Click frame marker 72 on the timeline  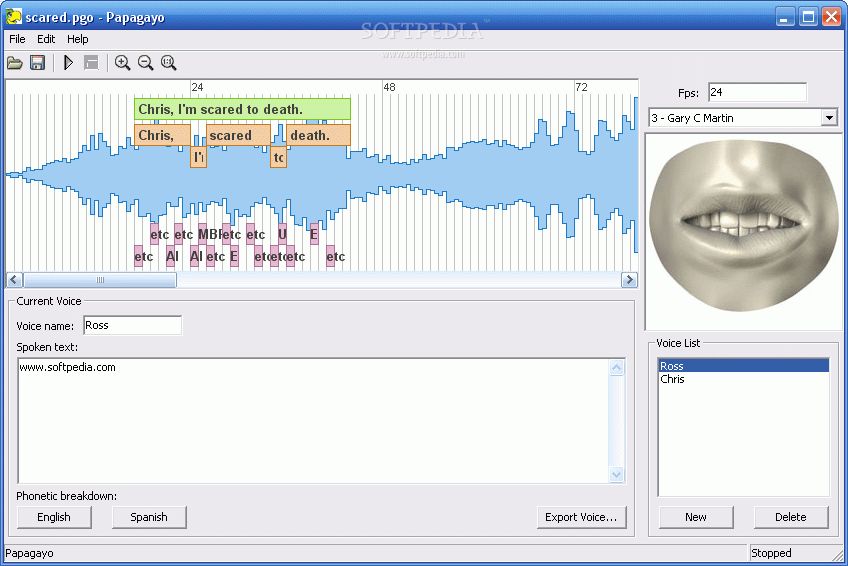click(581, 87)
